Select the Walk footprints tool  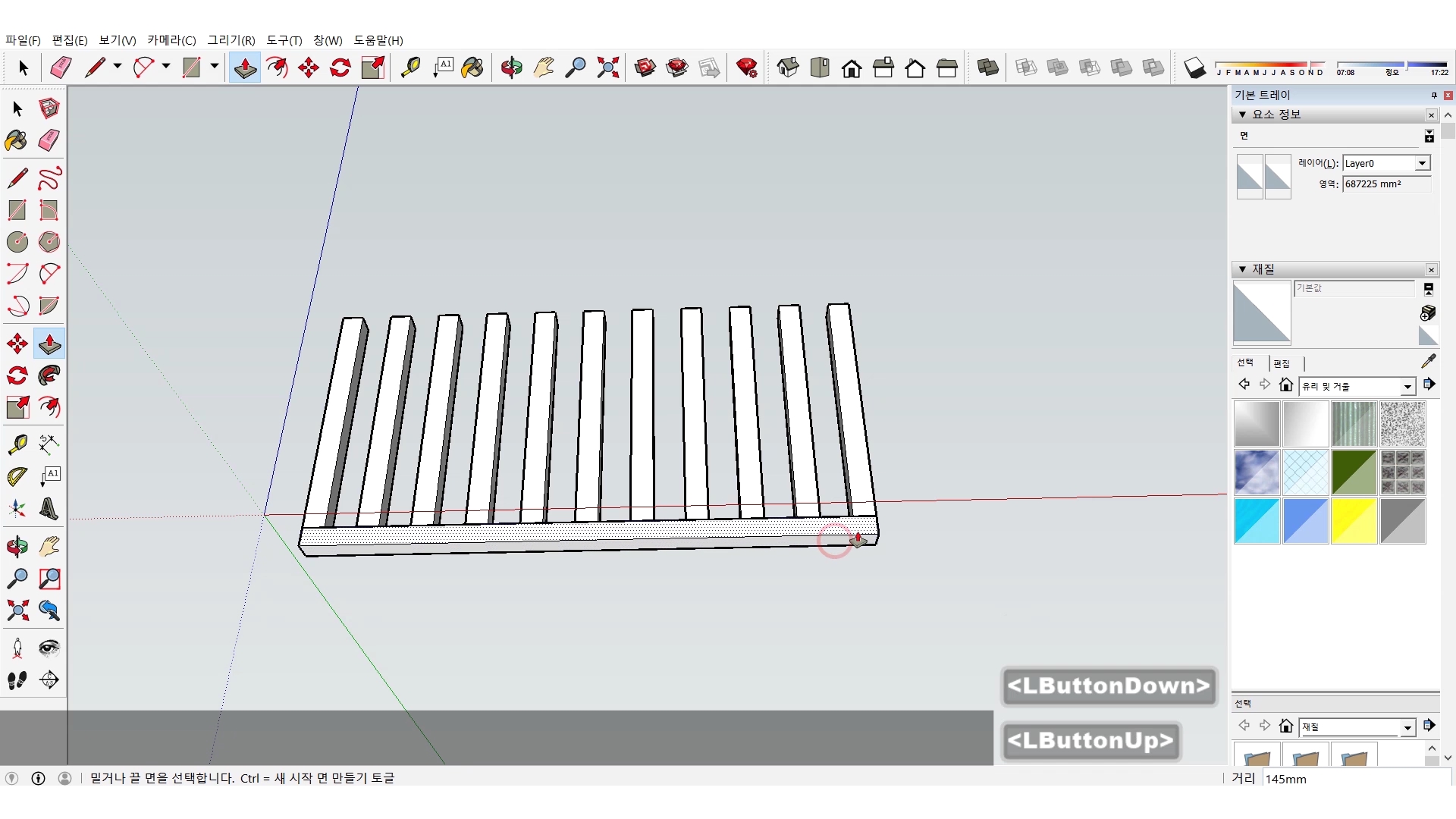point(17,680)
